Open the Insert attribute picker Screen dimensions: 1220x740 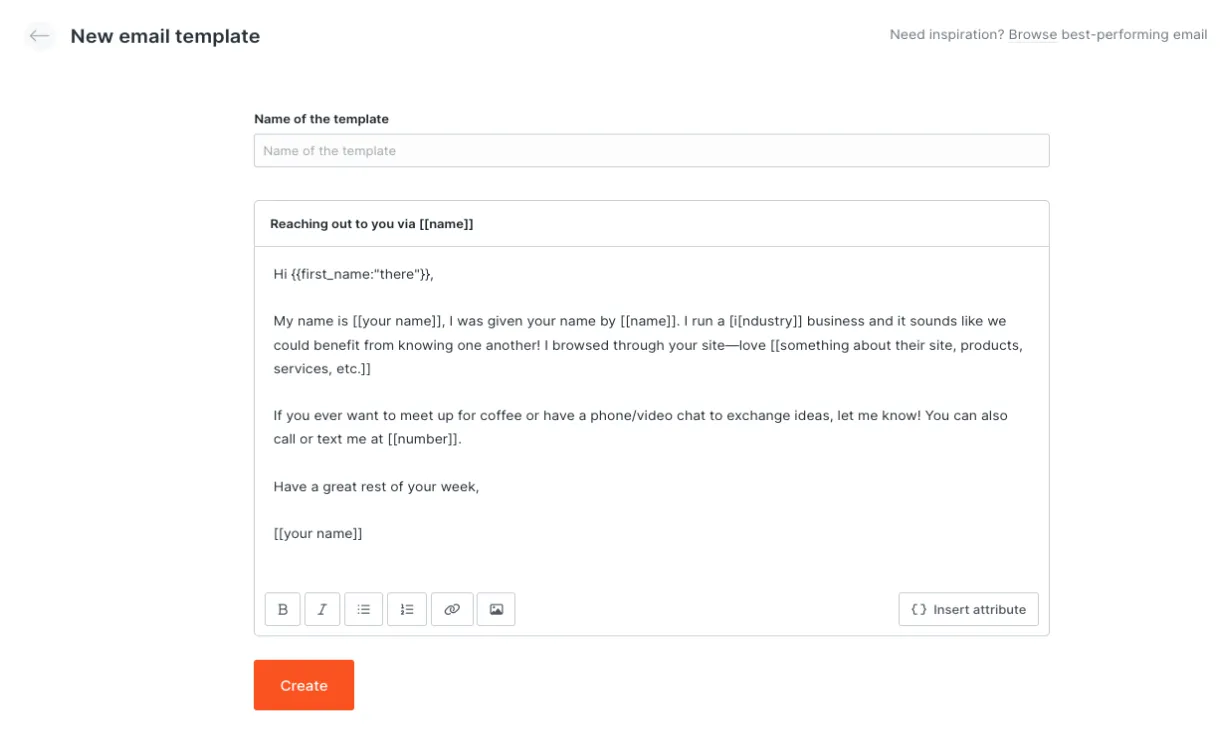(968, 608)
